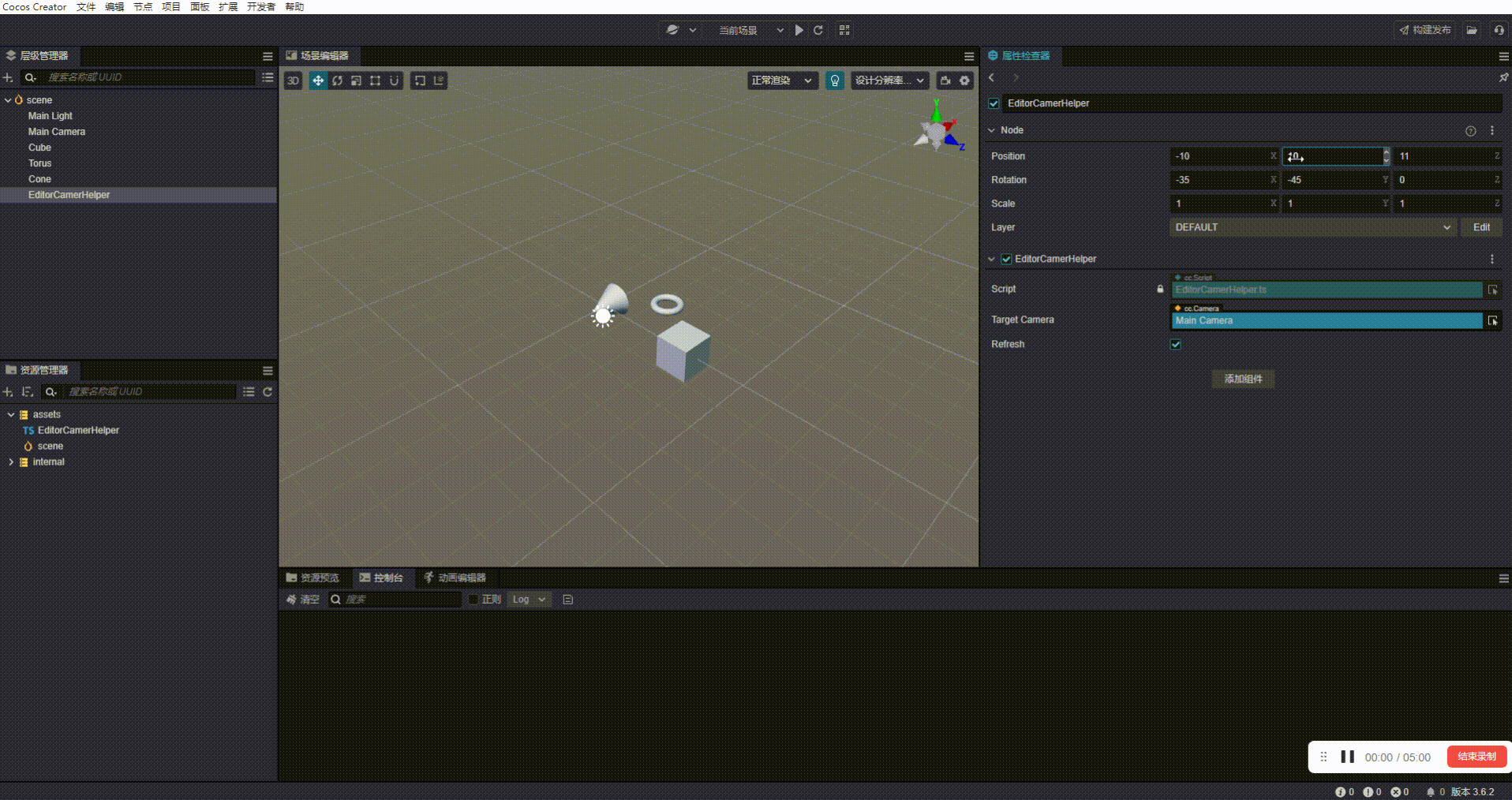Enable the regex filter checkbox in console
This screenshot has height=800, width=1512.
point(473,600)
